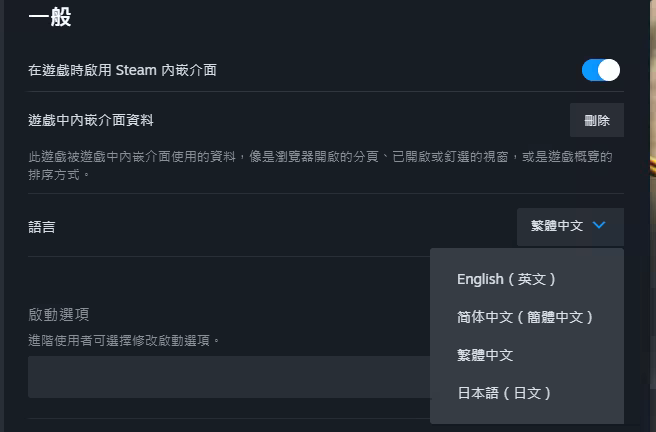
Task: Click the white knob on the overlay switch
Action: pyautogui.click(x=609, y=70)
